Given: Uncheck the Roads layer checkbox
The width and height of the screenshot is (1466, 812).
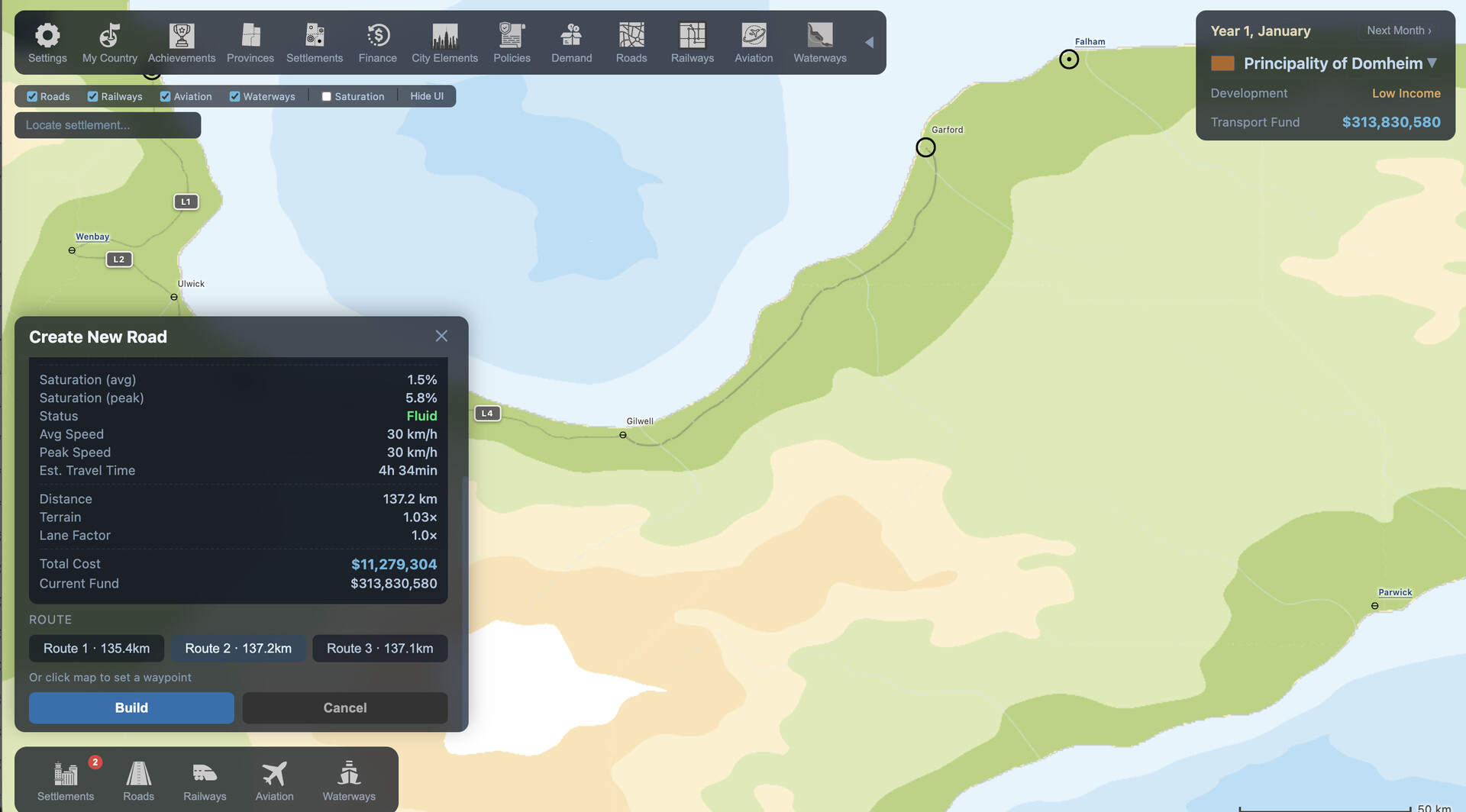Looking at the screenshot, I should click(32, 97).
